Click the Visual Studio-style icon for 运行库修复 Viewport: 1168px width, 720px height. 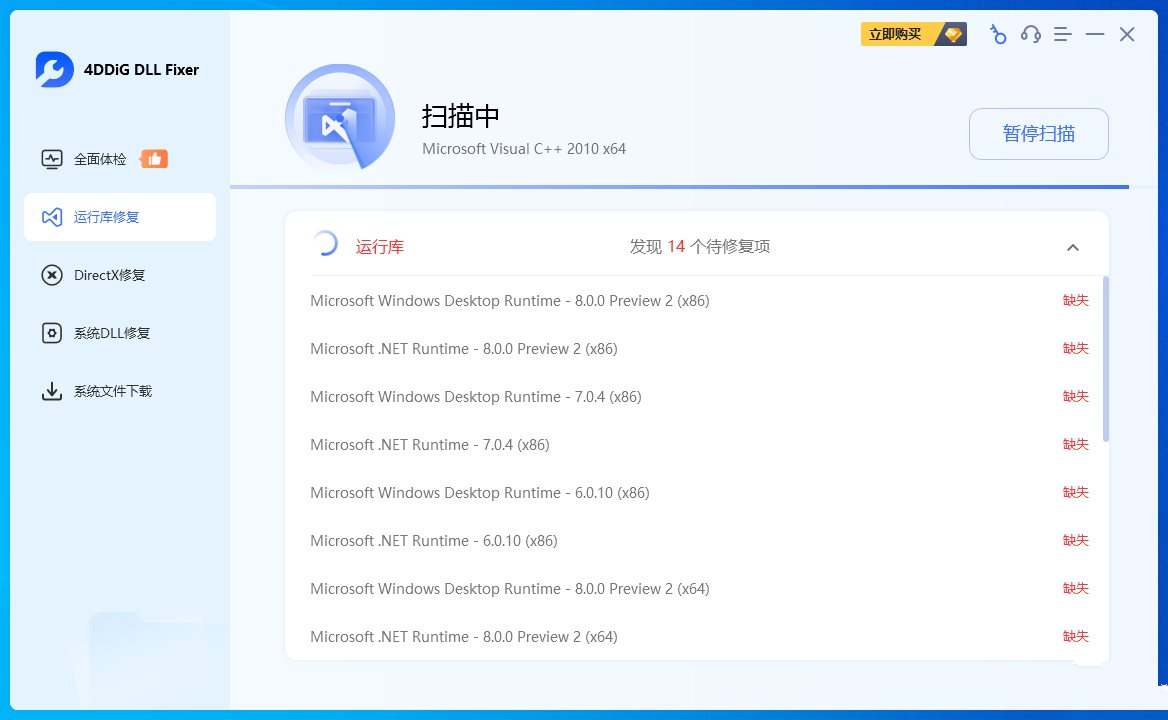[51, 217]
